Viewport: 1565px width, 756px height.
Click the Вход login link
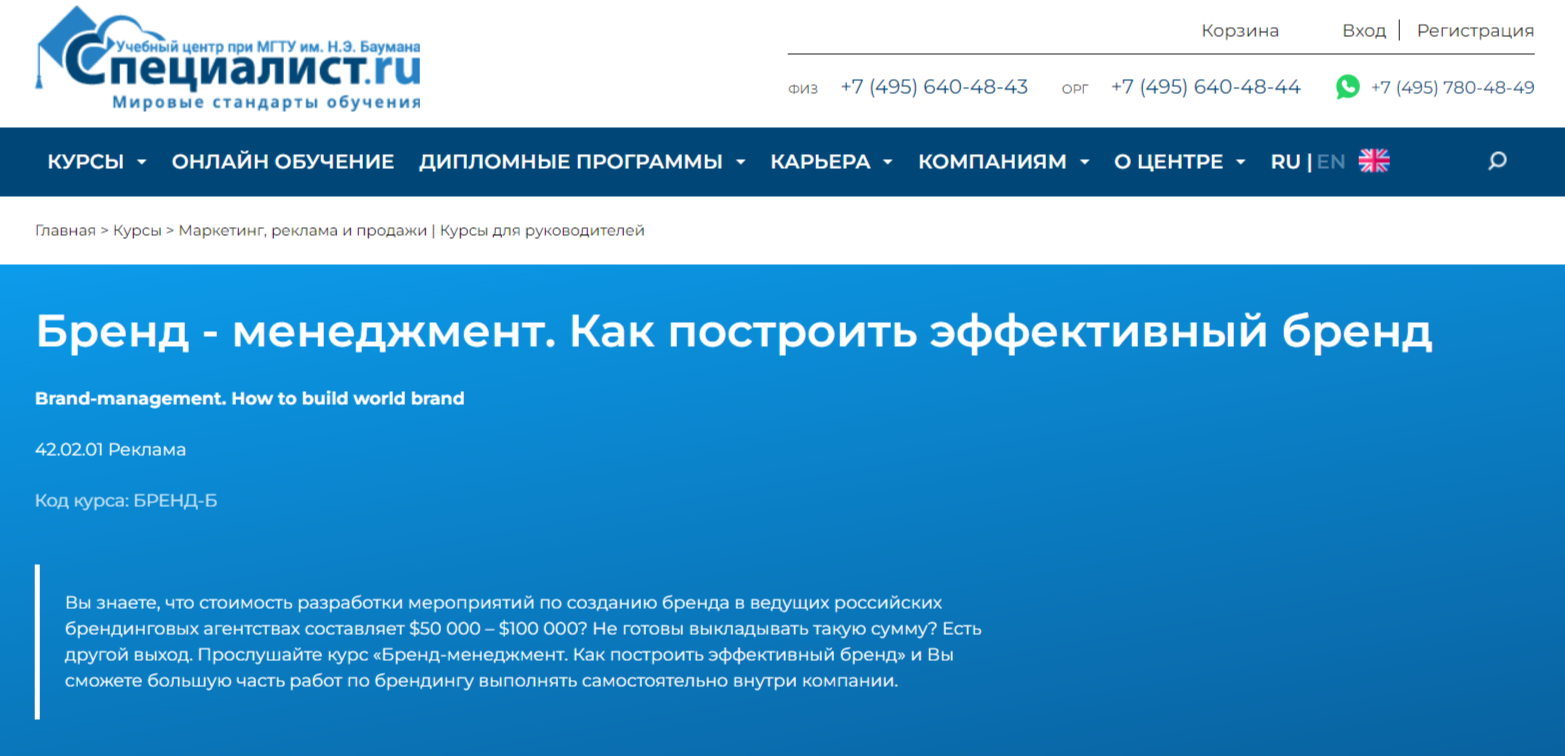[x=1364, y=31]
